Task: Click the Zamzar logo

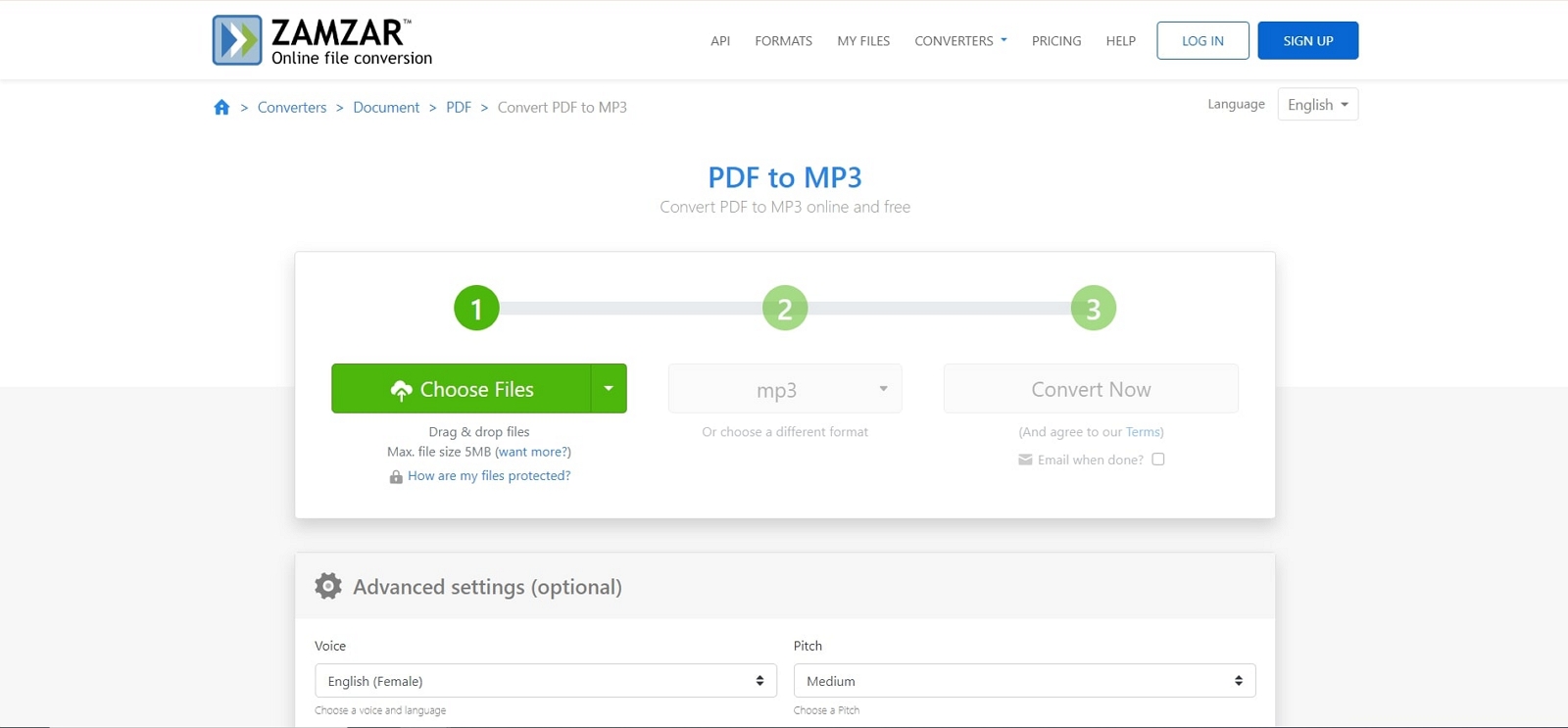Action: click(322, 40)
